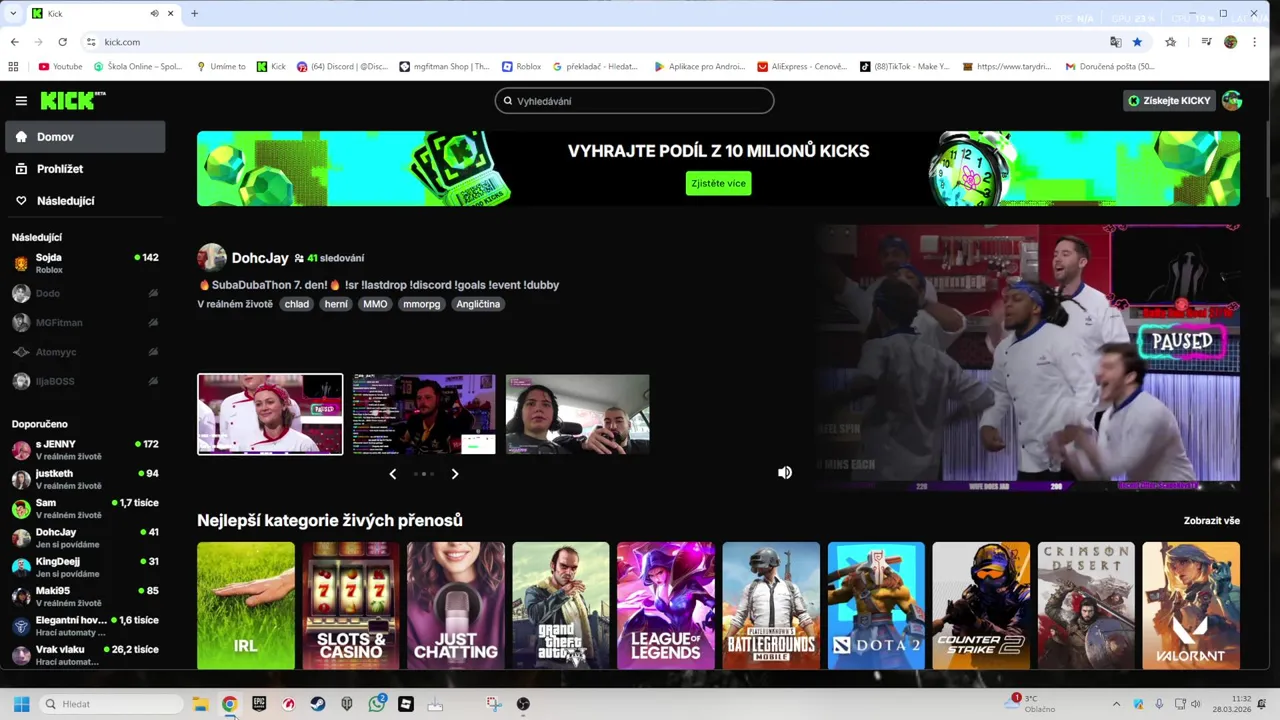Open Chrome three-dot menu
Screen dimensions: 1280x720
(x=1254, y=42)
